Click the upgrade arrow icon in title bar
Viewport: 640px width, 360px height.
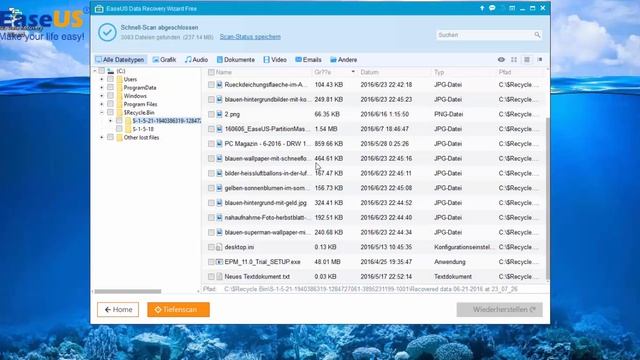coord(482,8)
